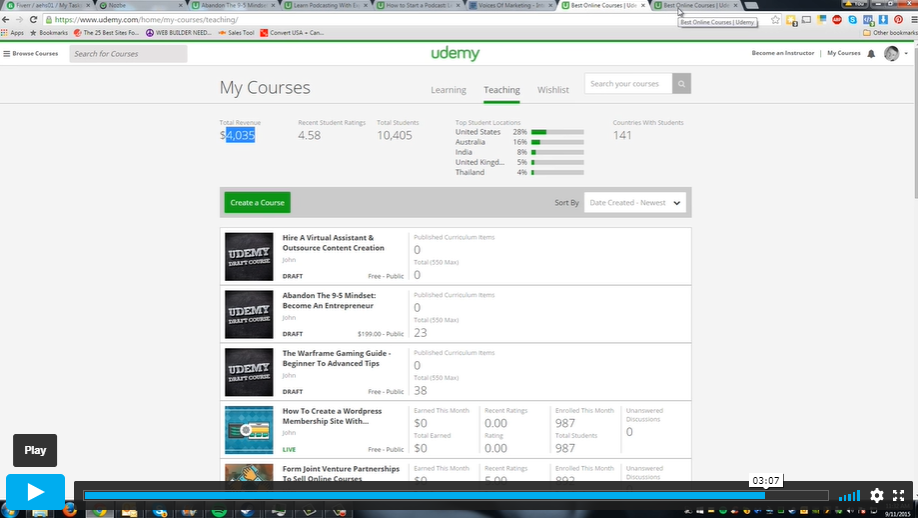Click the search magnifier icon for courses
The width and height of the screenshot is (918, 518).
pyautogui.click(x=680, y=84)
